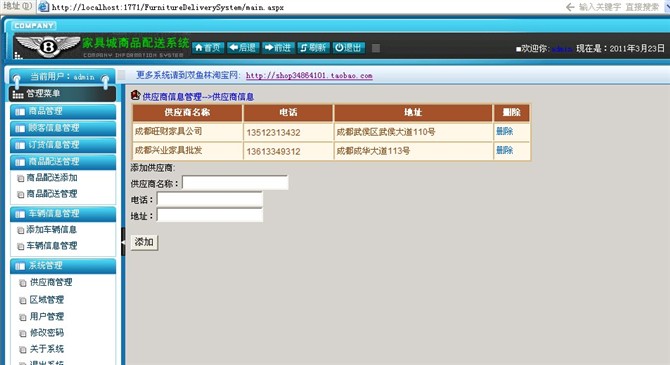This screenshot has width=670, height=365.
Task: Collapse the 商品配送管理 menu section
Action: 63,162
